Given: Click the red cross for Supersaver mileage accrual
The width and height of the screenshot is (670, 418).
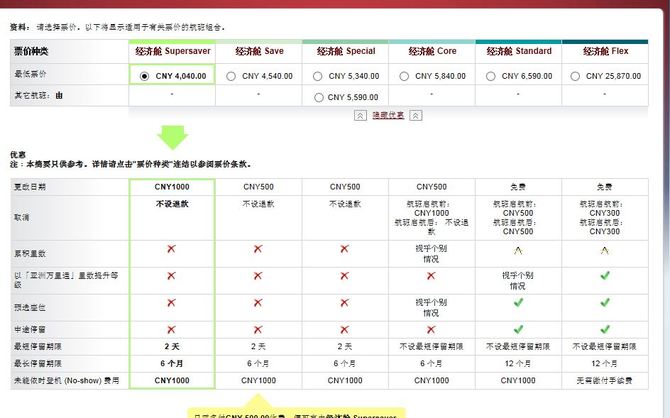Looking at the screenshot, I should tap(171, 249).
